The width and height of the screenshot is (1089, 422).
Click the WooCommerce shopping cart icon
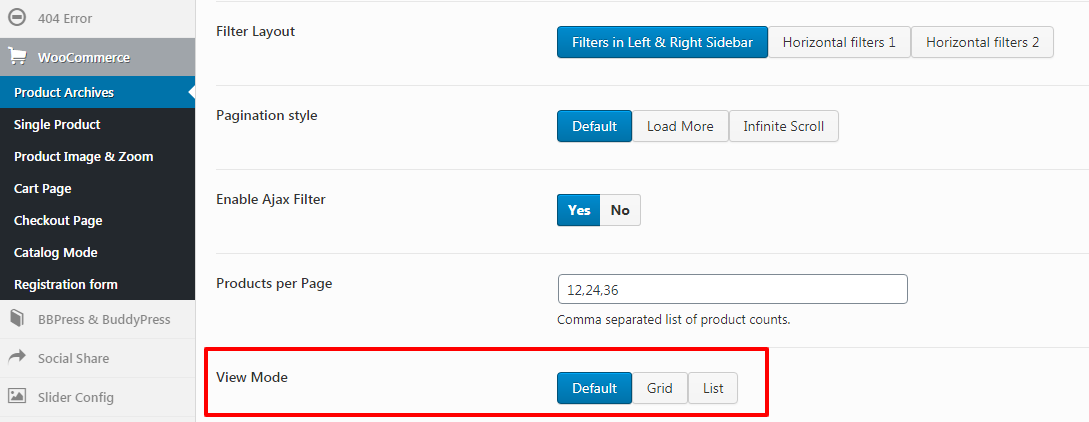[17, 57]
